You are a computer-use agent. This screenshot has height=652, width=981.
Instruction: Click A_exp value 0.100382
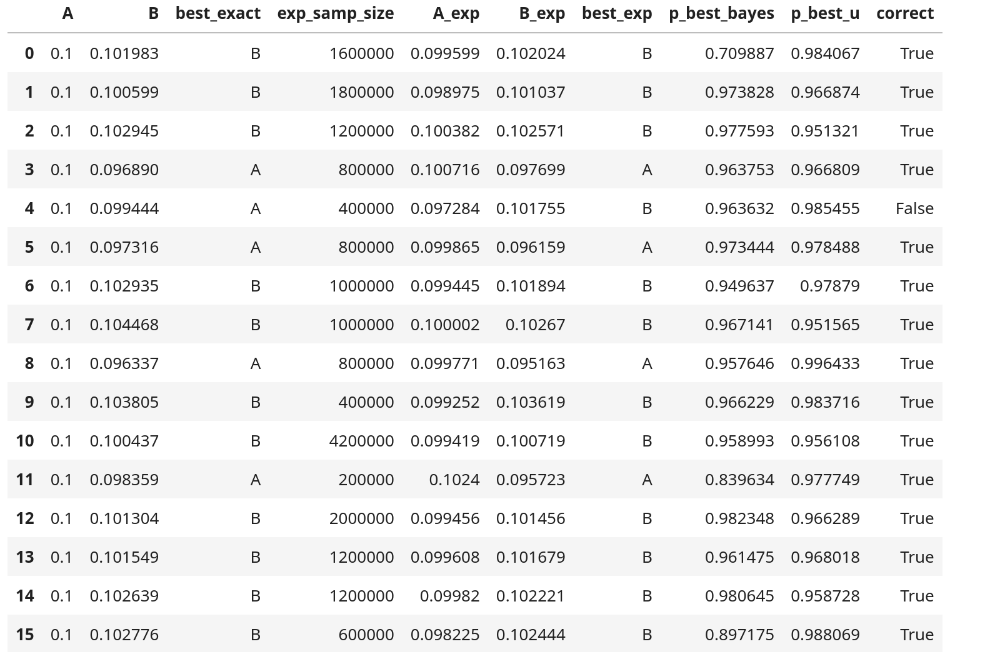pyautogui.click(x=445, y=131)
